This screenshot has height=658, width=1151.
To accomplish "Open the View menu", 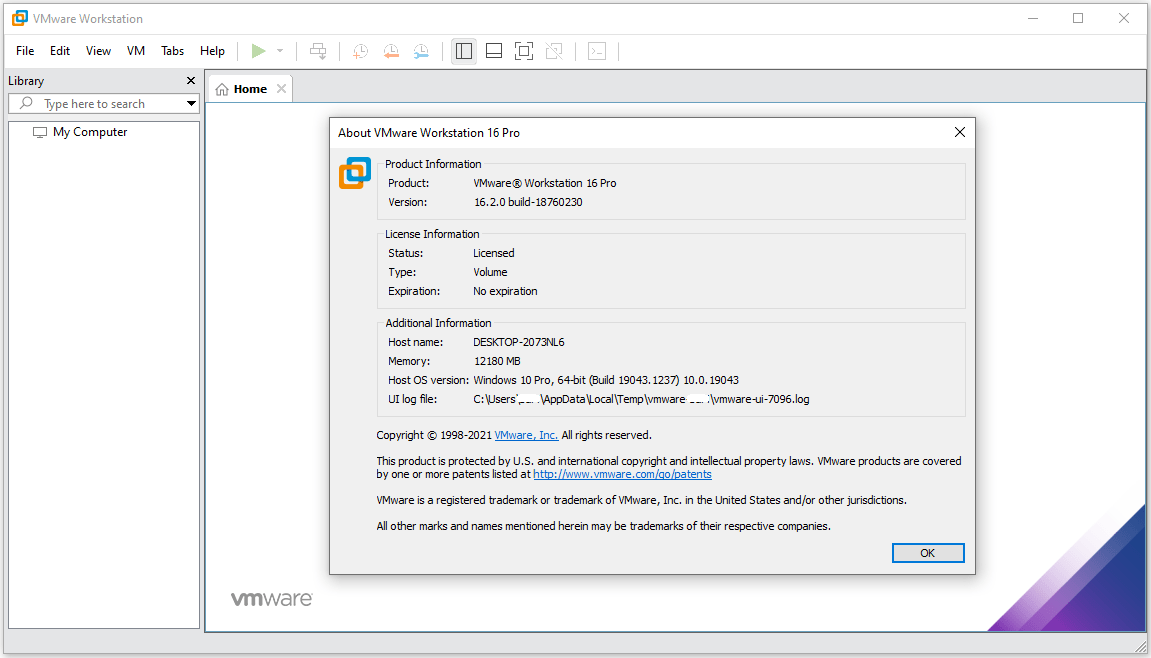I will (x=98, y=51).
